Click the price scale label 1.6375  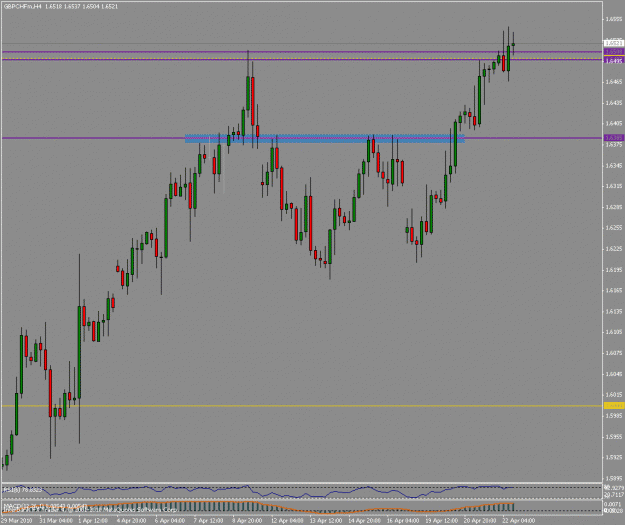pyautogui.click(x=614, y=145)
